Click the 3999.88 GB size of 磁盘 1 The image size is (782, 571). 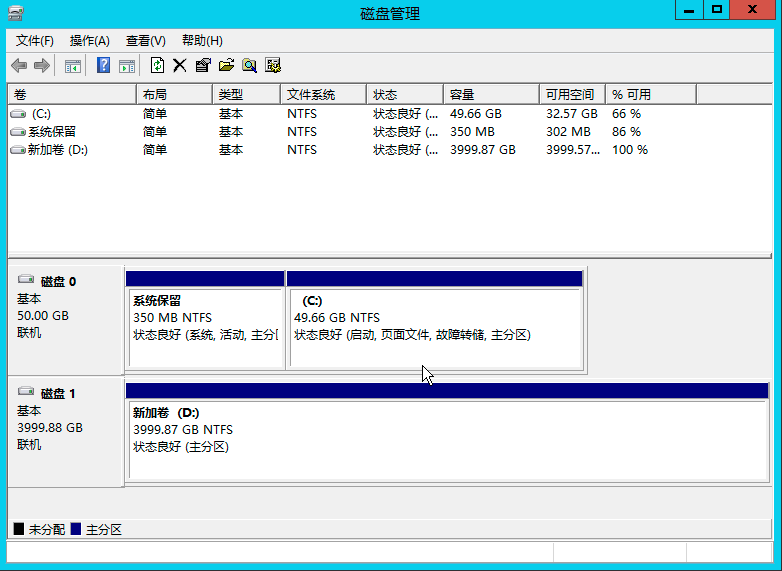50,428
